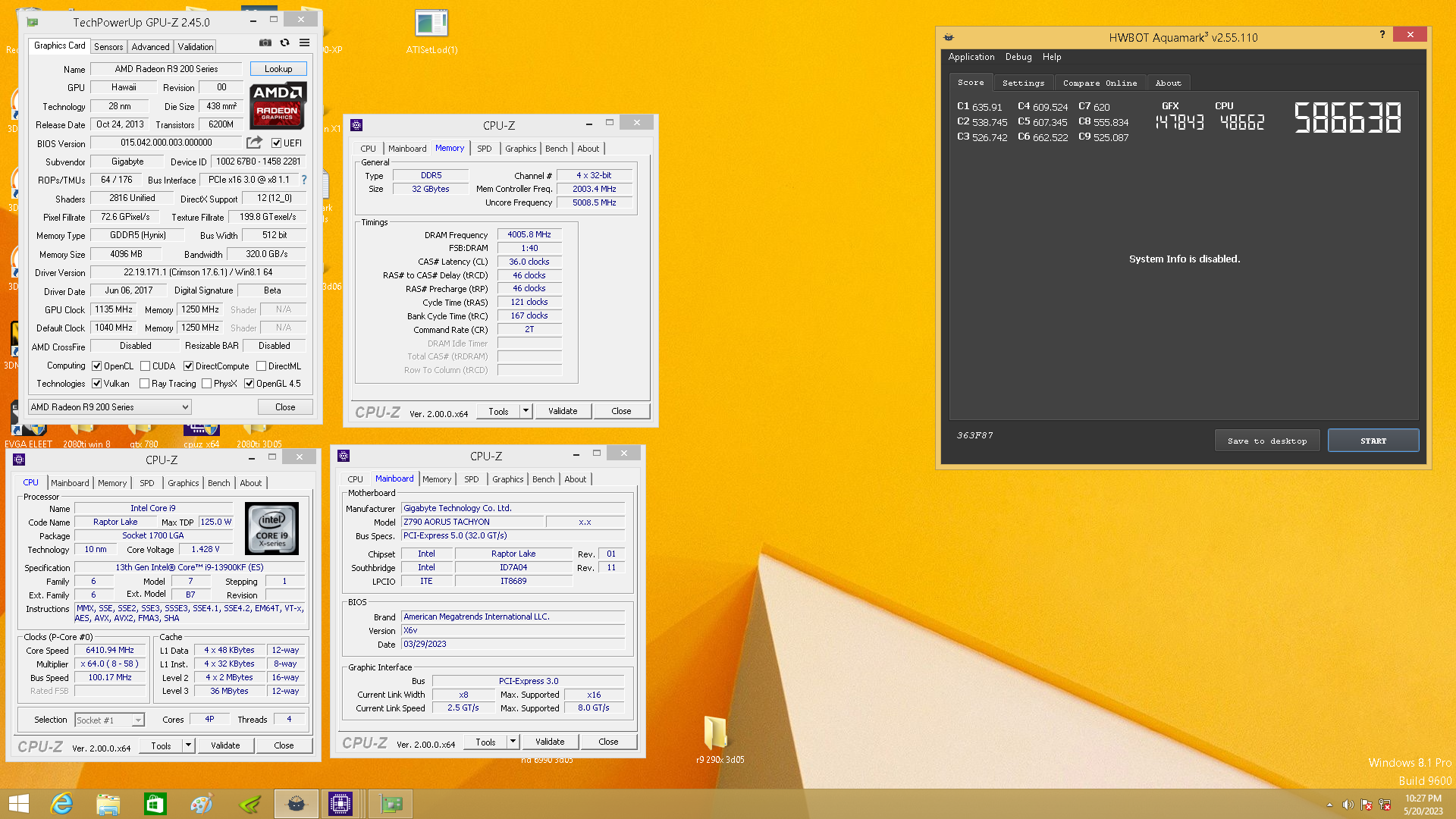Viewport: 1456px width, 819px height.
Task: Toggle the CUDA checkbox
Action: [145, 366]
